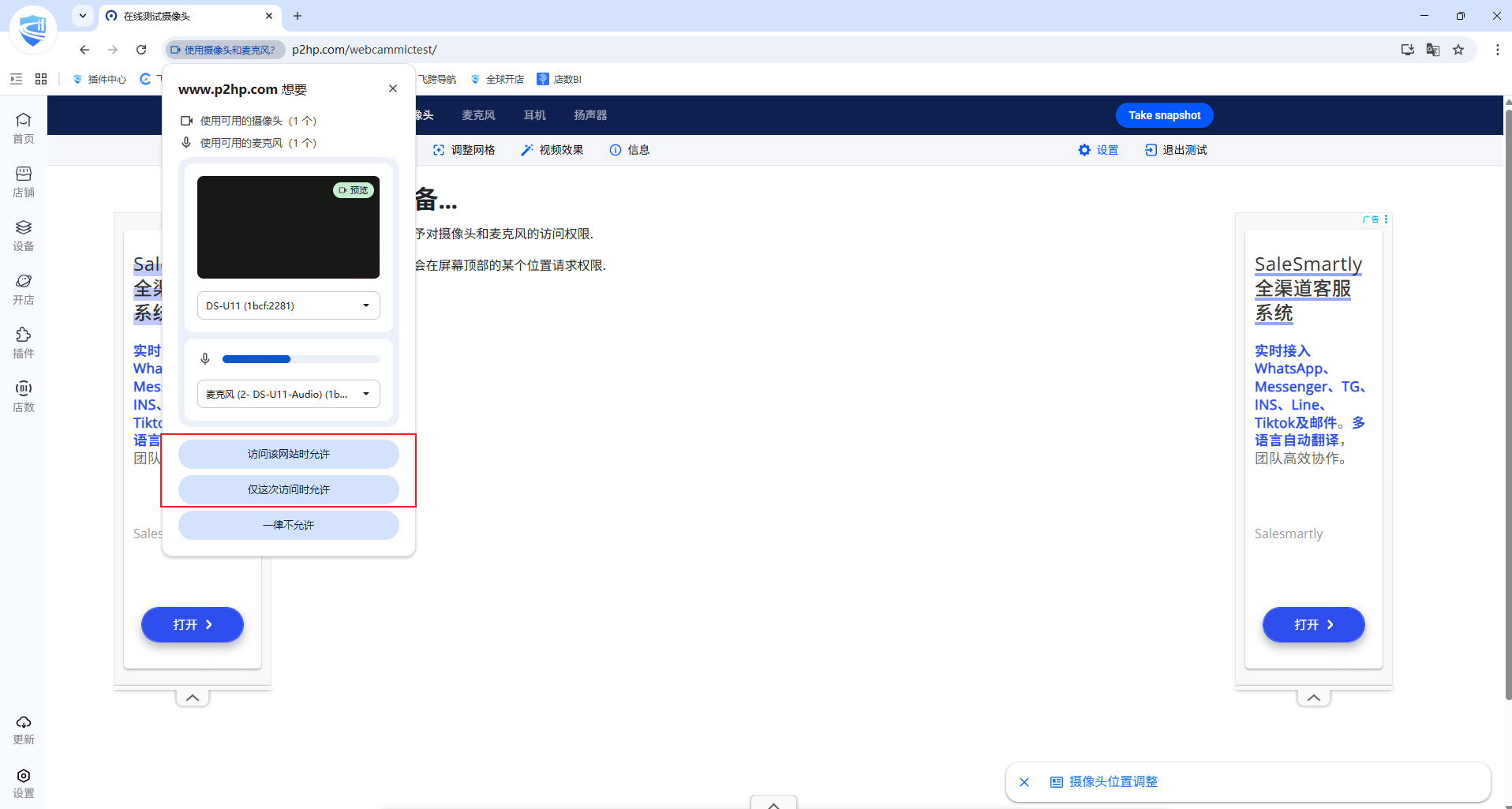Click 访问该网站时允许 permission button
Screen dimensions: 1512x809
click(289, 454)
